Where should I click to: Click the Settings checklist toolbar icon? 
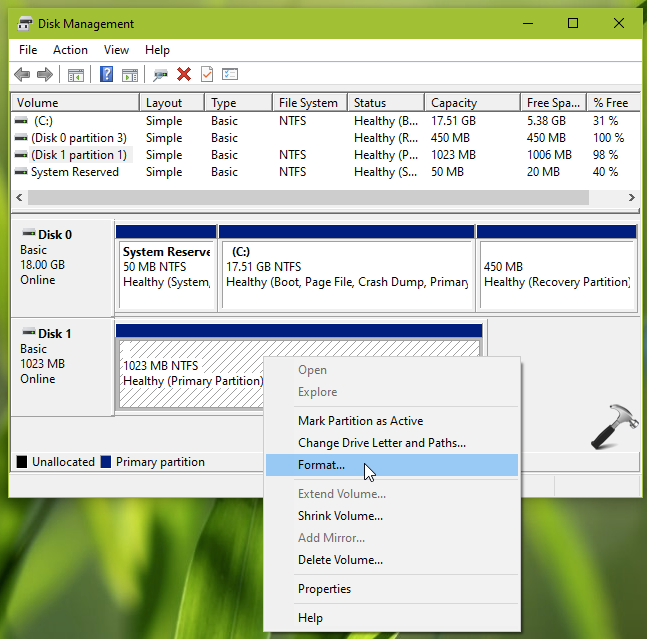(x=230, y=75)
